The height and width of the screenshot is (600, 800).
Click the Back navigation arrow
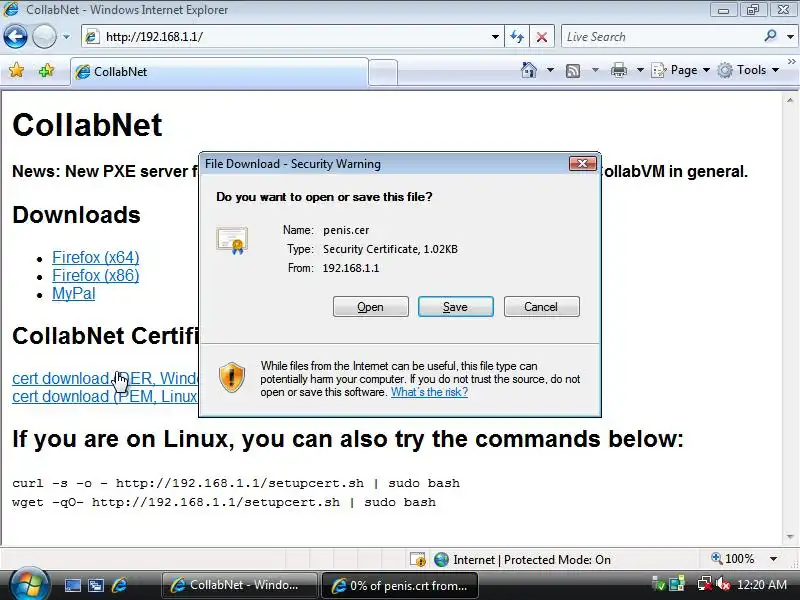pos(15,37)
